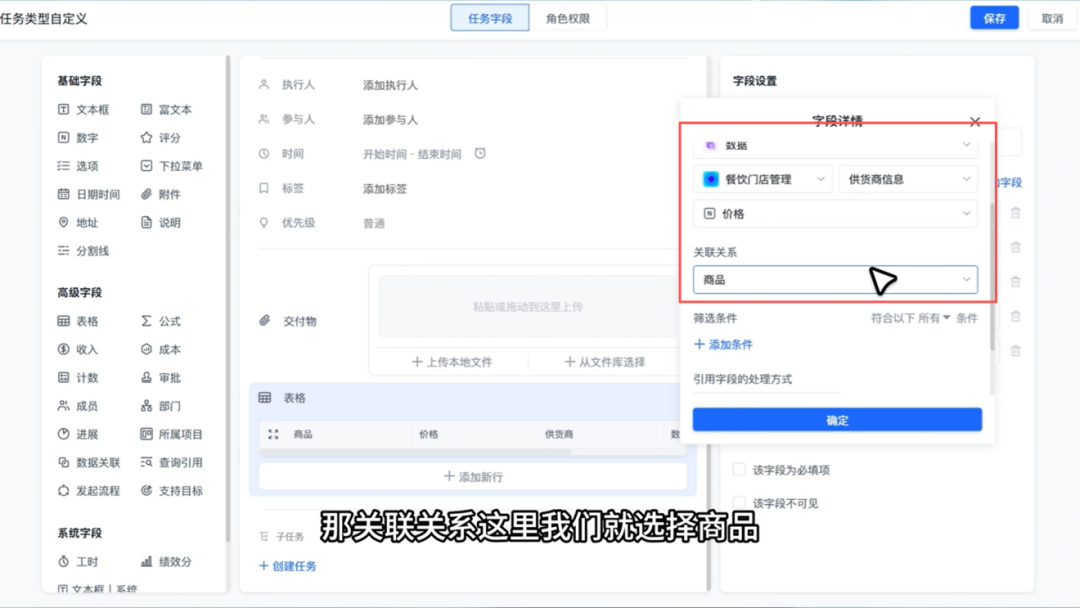Click 添加条件 link
This screenshot has height=608, width=1080.
pos(723,344)
